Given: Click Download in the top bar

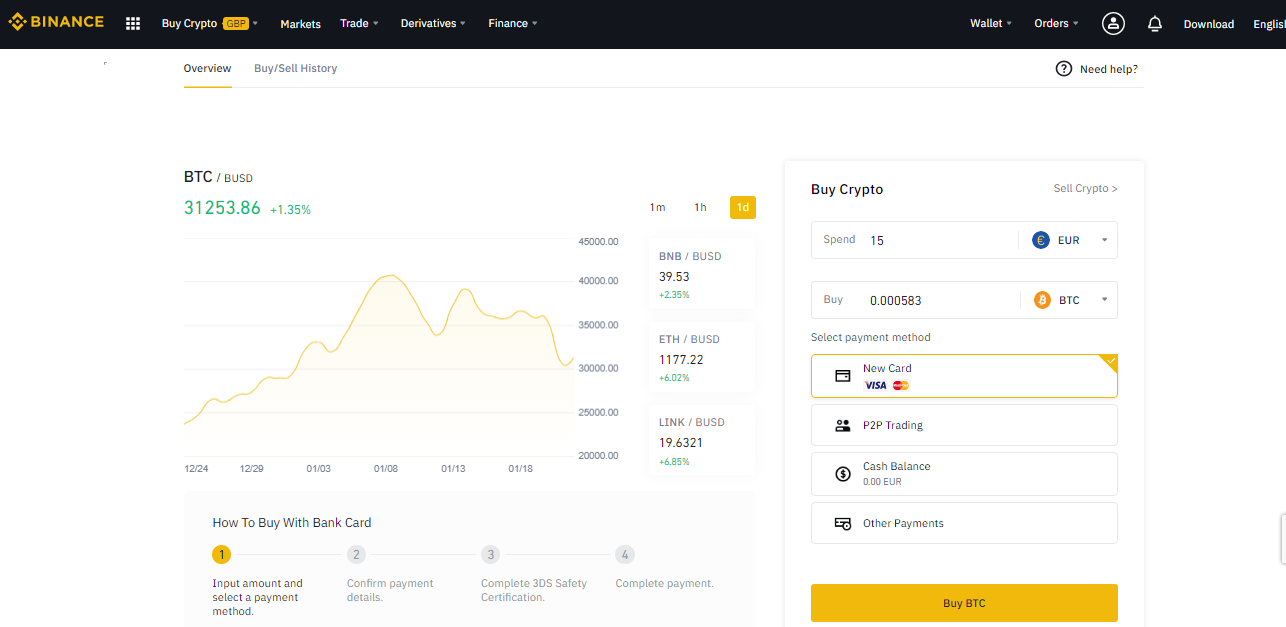Looking at the screenshot, I should [1209, 24].
